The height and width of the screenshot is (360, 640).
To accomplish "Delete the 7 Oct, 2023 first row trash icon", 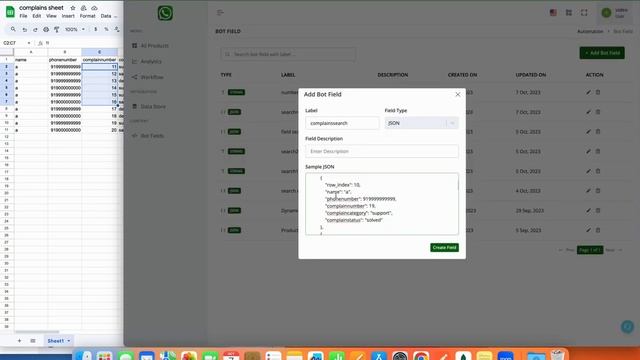I will [598, 92].
